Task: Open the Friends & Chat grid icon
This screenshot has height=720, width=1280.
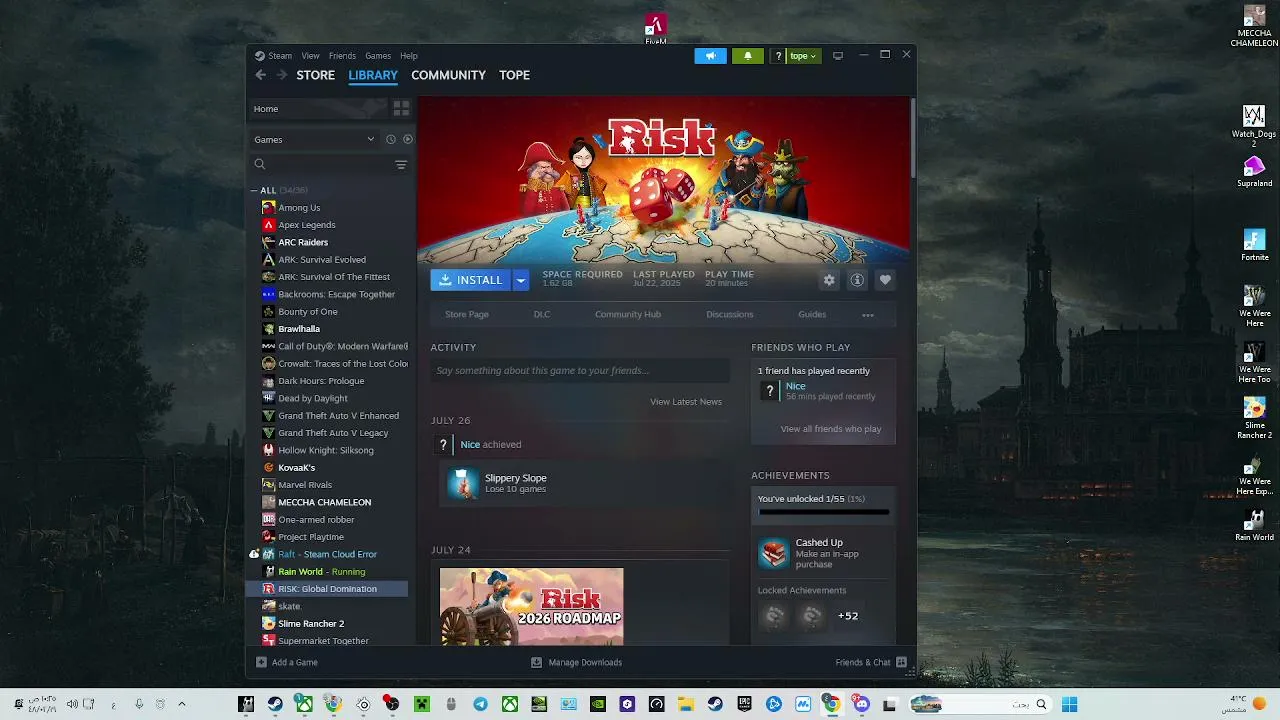Action: tap(902, 662)
